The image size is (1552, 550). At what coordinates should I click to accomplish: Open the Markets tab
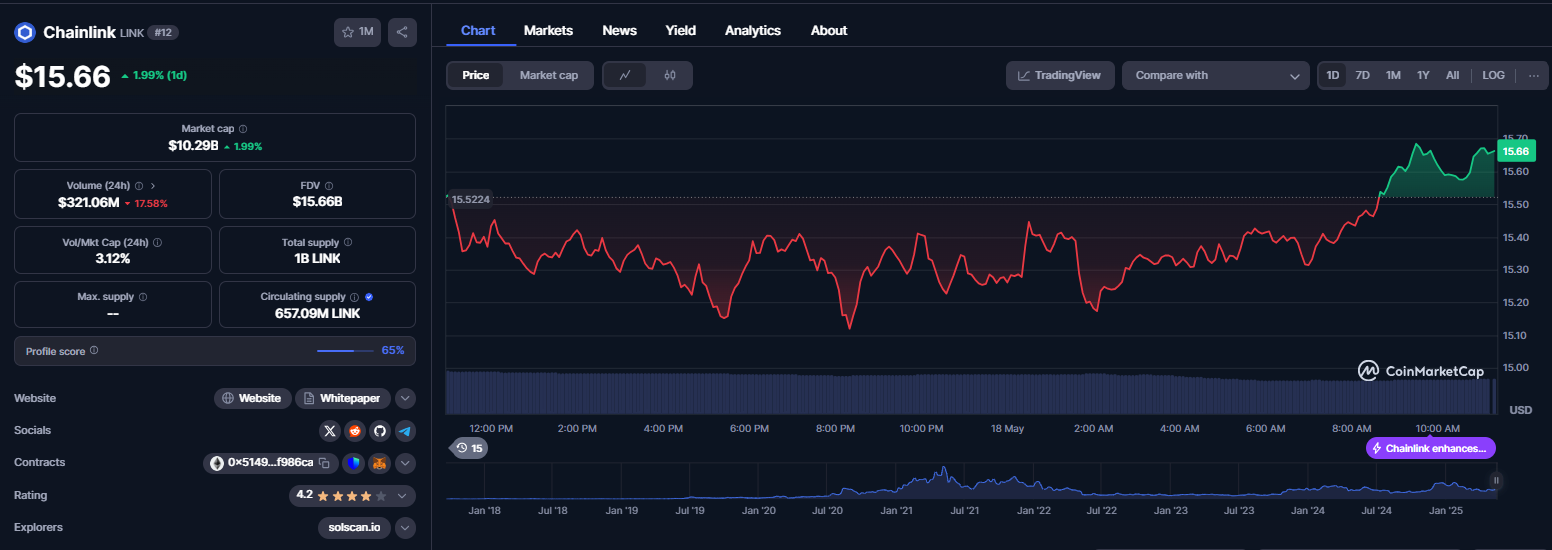548,30
